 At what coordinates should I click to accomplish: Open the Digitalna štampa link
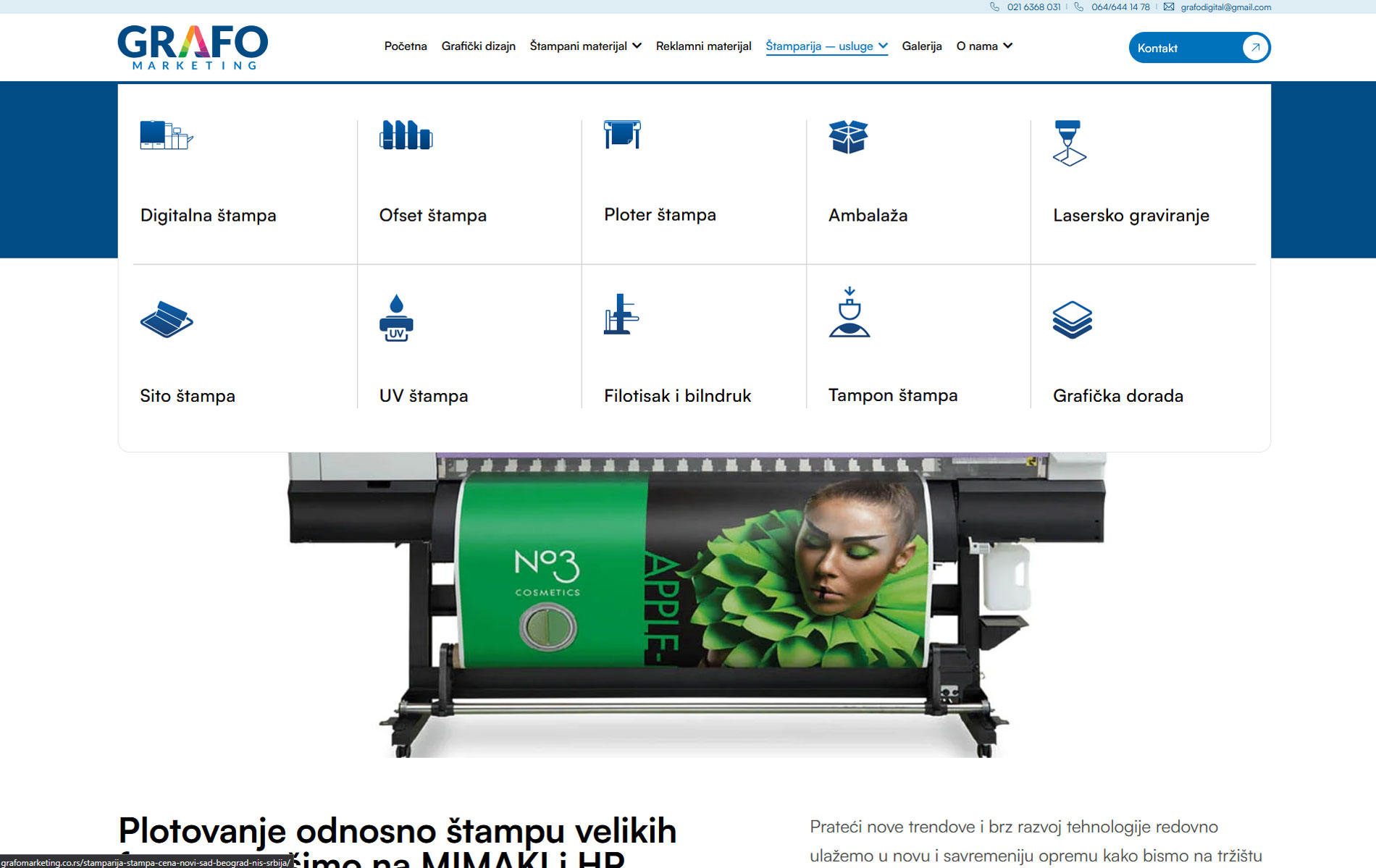click(x=208, y=216)
